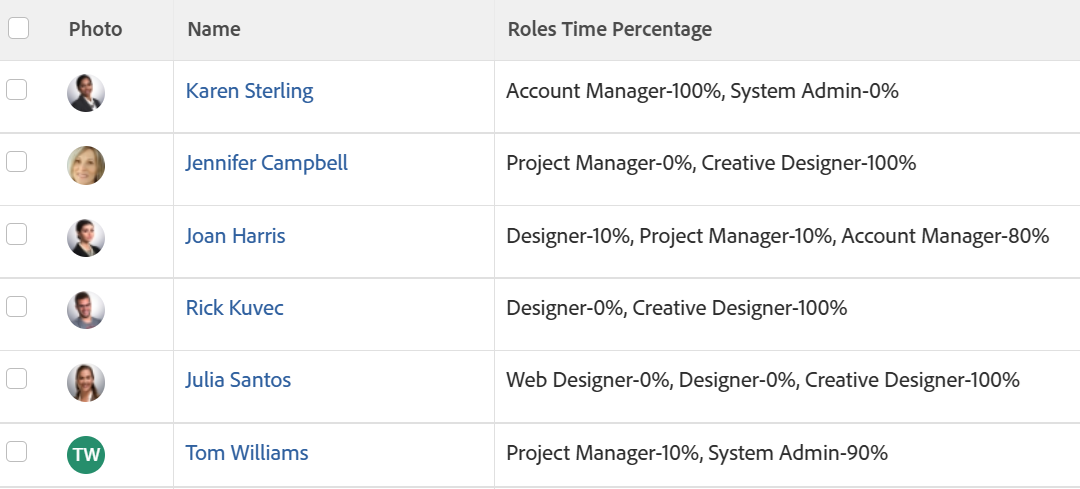The height and width of the screenshot is (489, 1080).
Task: Select the Rick Kuvec row checkbox
Action: coord(17,307)
